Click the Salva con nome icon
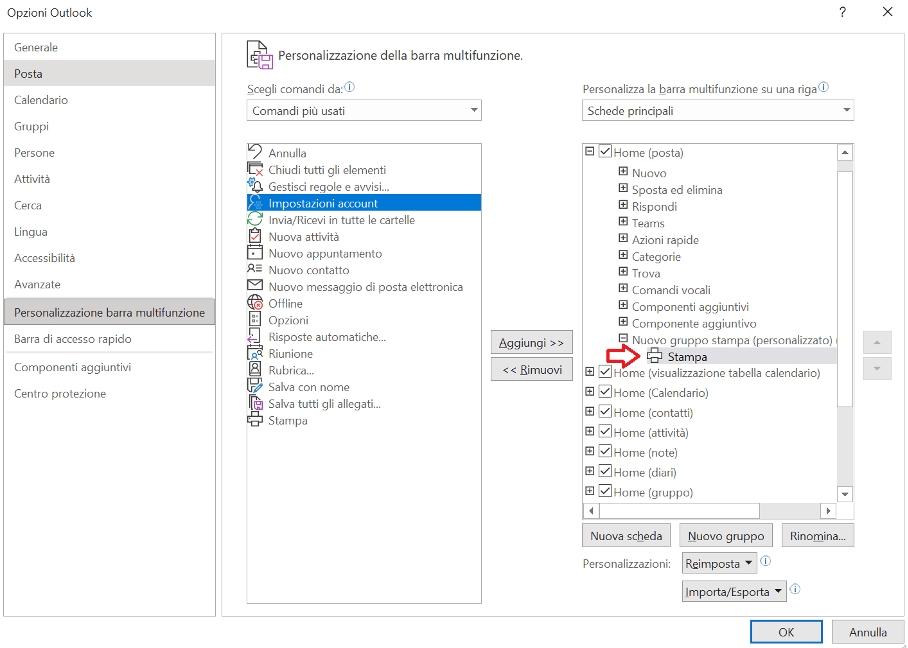 point(255,386)
